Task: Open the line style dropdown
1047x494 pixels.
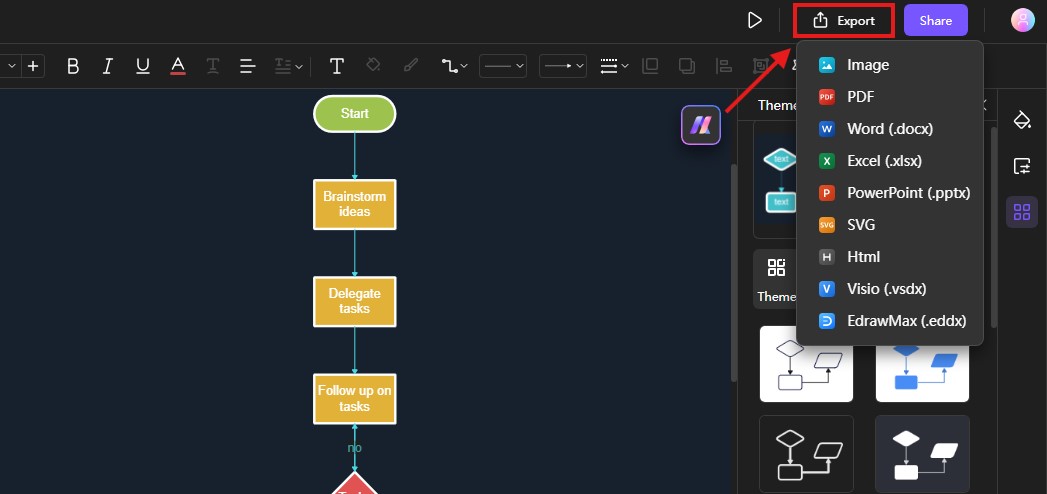Action: click(503, 66)
